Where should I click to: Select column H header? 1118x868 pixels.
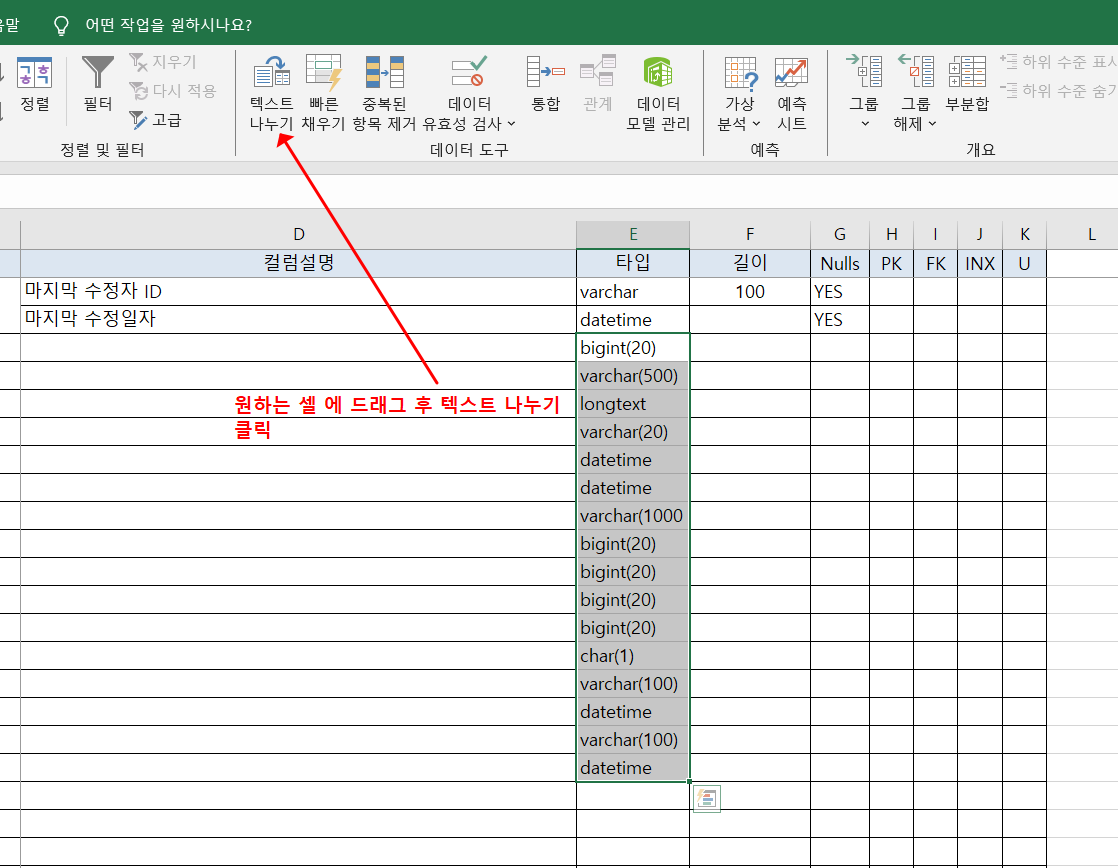891,235
